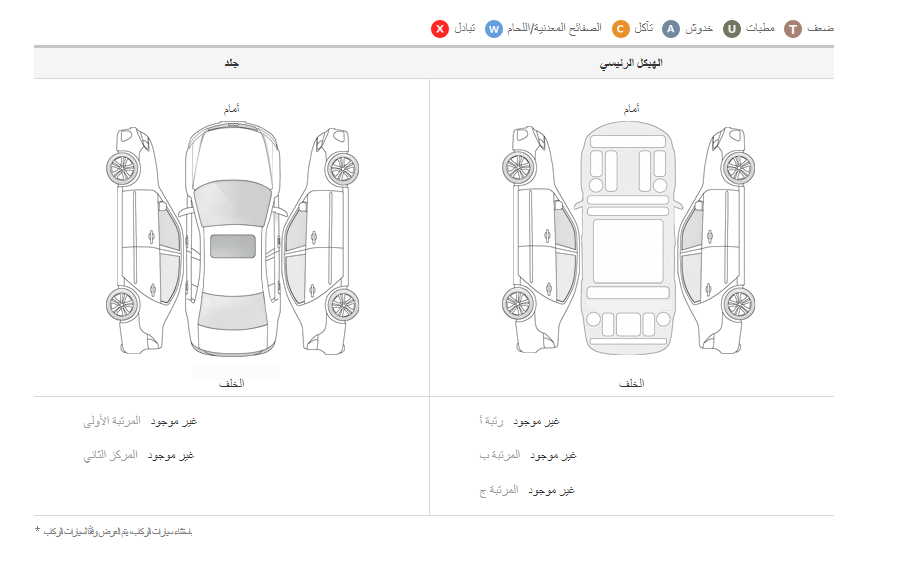Click the brown T 'ضعف' legend icon
This screenshot has height=581, width=904.
(793, 29)
